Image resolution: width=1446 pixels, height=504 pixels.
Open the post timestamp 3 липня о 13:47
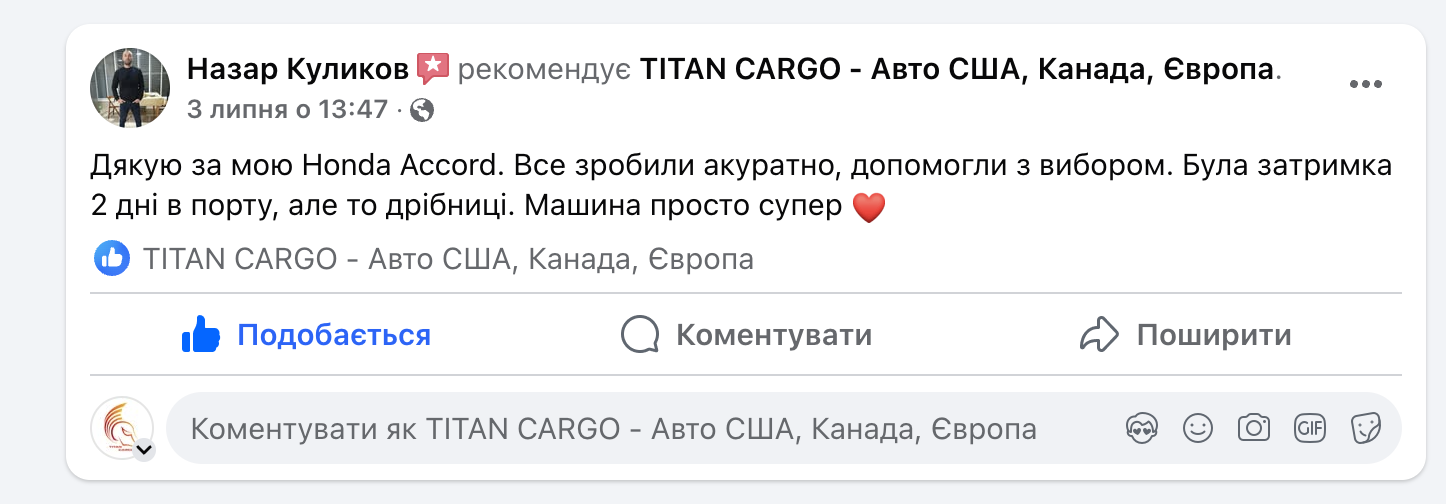point(286,110)
